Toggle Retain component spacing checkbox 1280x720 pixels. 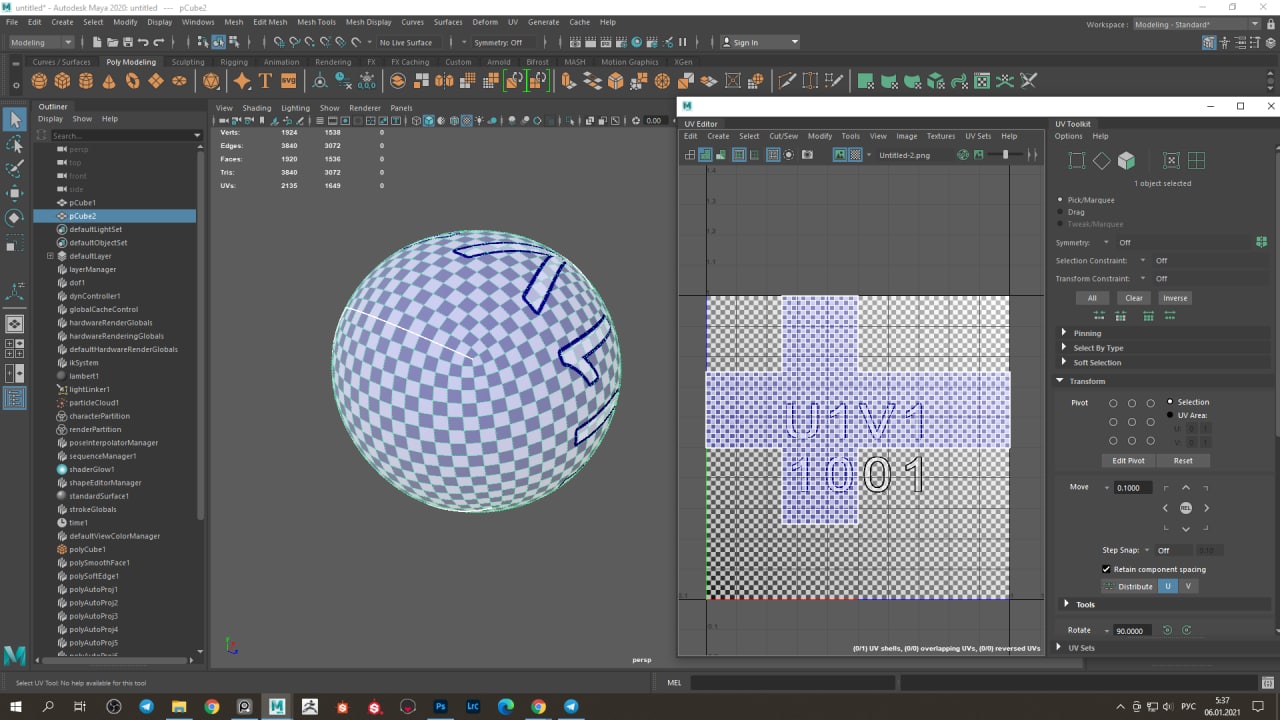point(1106,569)
